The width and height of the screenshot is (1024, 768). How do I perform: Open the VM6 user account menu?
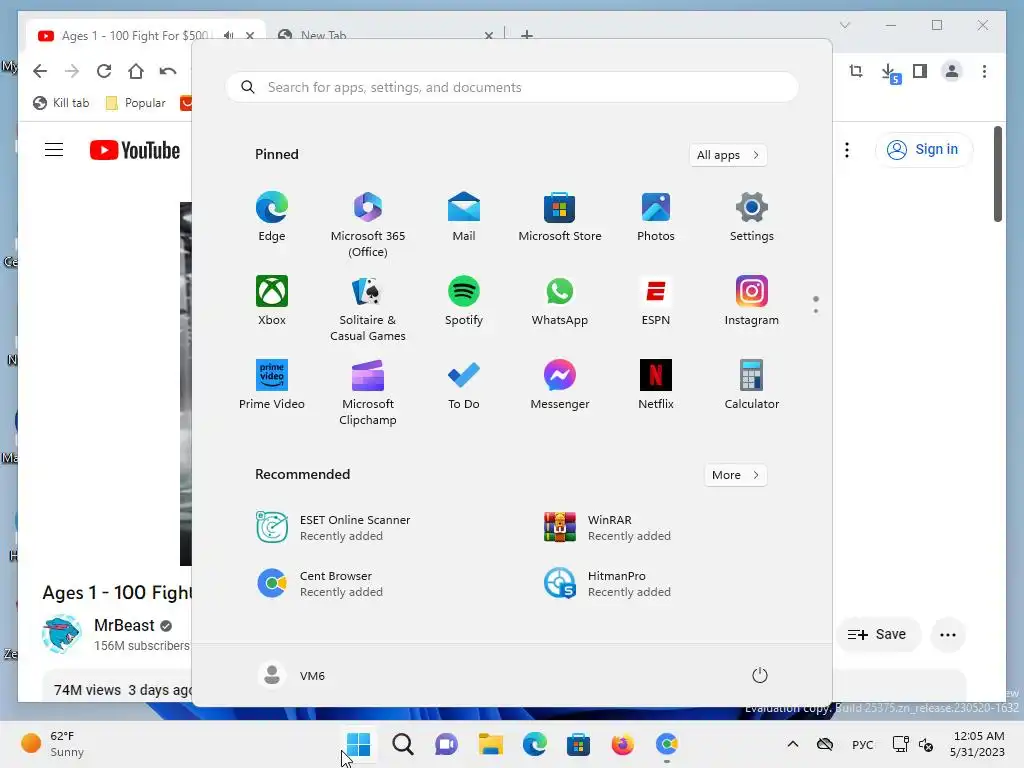tap(291, 675)
